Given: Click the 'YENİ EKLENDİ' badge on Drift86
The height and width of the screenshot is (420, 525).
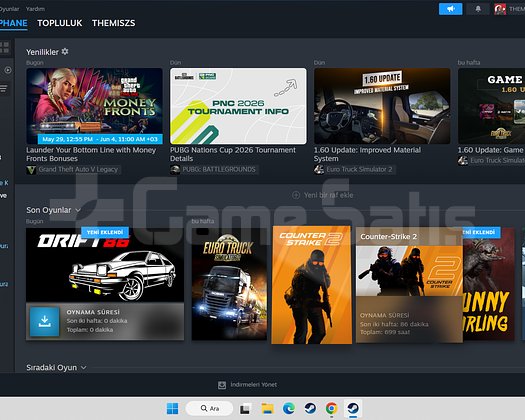Looking at the screenshot, I should point(105,232).
